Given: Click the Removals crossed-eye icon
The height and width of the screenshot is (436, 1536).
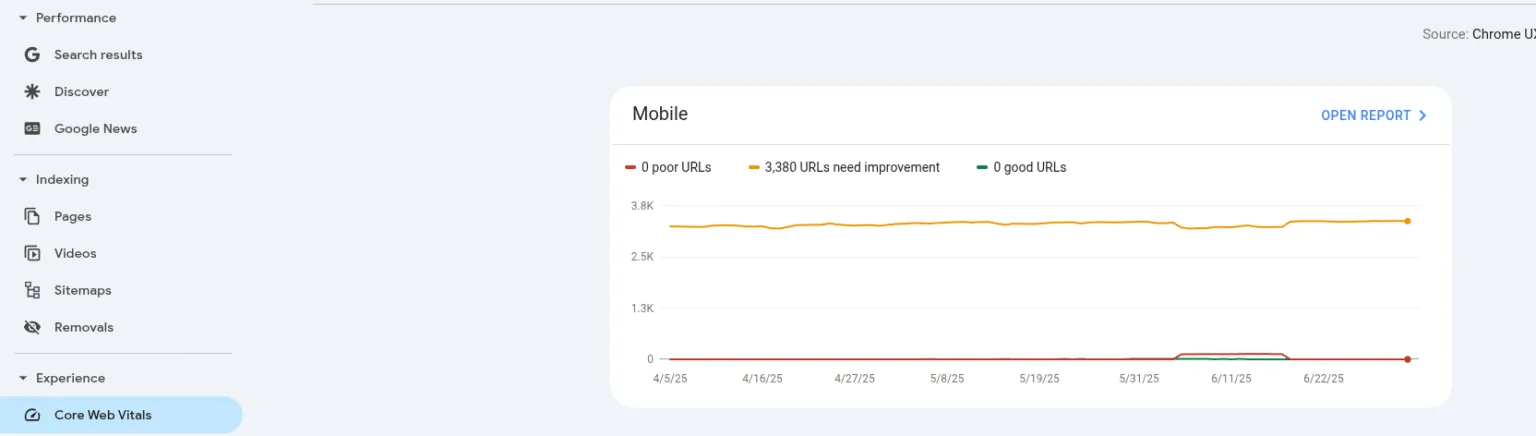Looking at the screenshot, I should coord(32,328).
